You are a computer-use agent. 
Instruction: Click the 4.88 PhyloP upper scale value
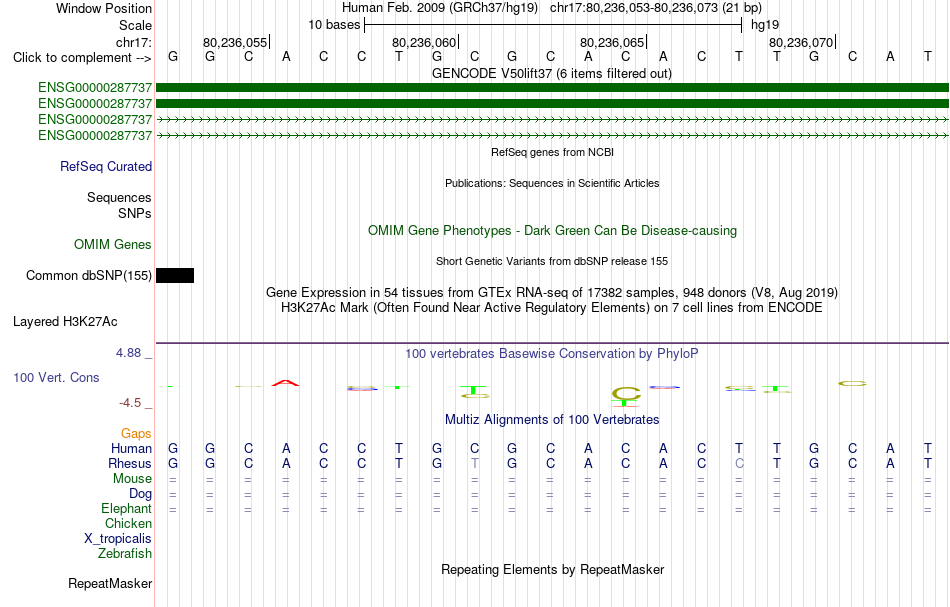(x=128, y=353)
